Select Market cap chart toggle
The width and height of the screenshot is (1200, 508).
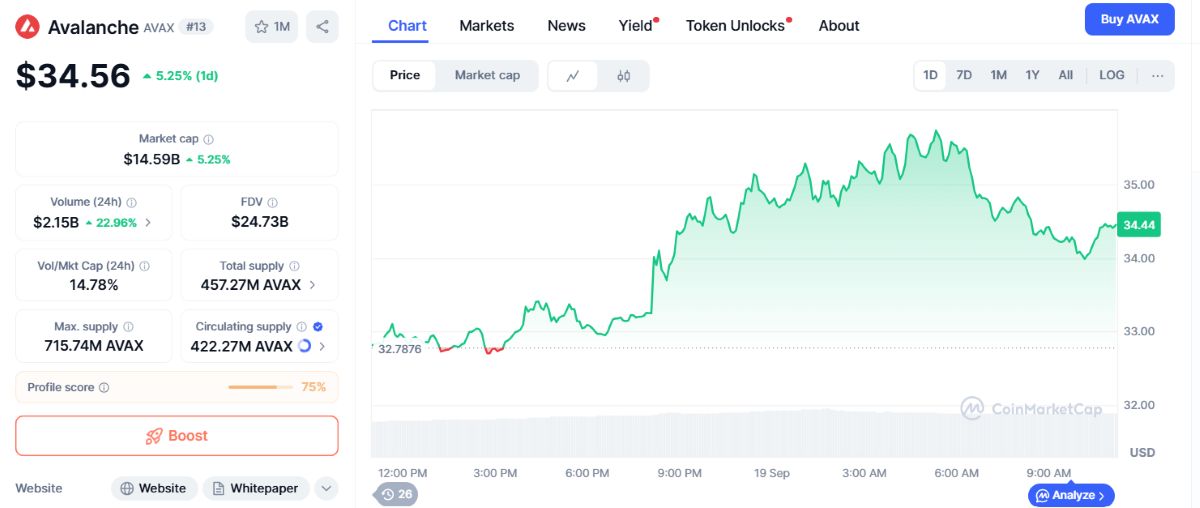tap(487, 76)
